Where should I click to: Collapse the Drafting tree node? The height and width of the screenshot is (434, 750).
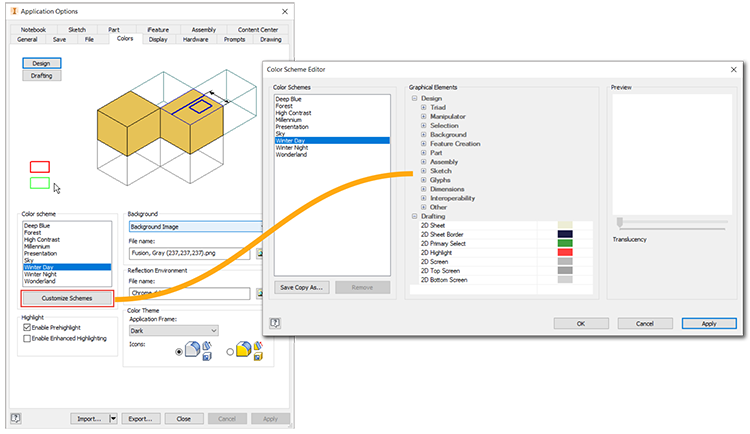(x=414, y=216)
